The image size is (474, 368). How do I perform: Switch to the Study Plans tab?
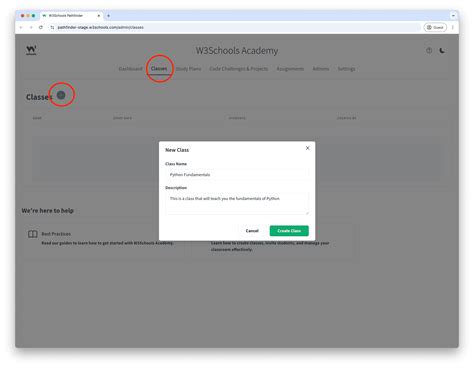click(x=189, y=69)
